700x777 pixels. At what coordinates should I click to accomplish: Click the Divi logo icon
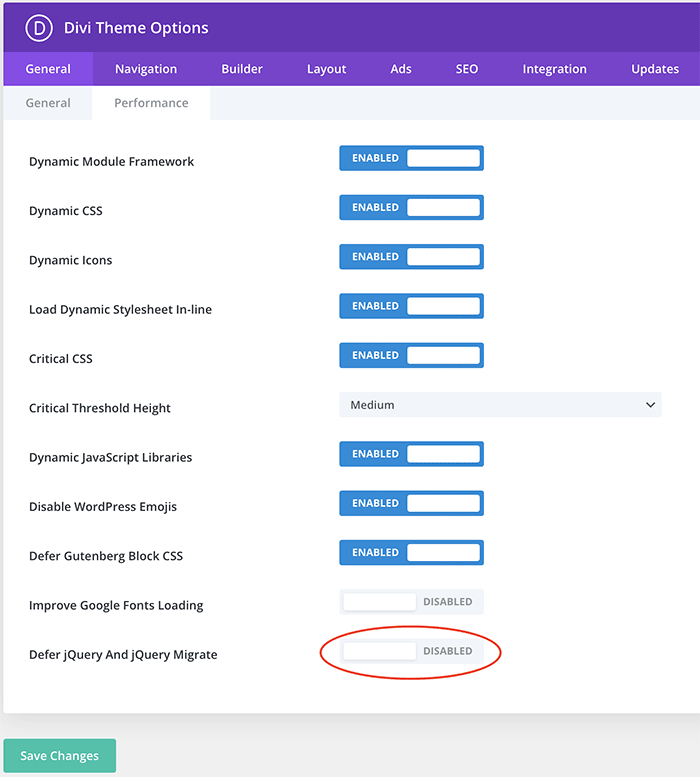pos(40,28)
